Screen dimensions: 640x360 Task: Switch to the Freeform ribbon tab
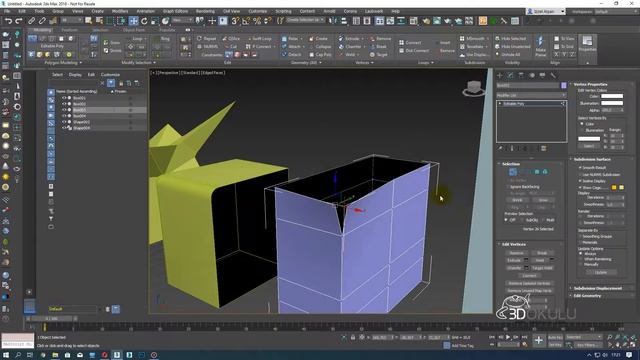[69, 30]
